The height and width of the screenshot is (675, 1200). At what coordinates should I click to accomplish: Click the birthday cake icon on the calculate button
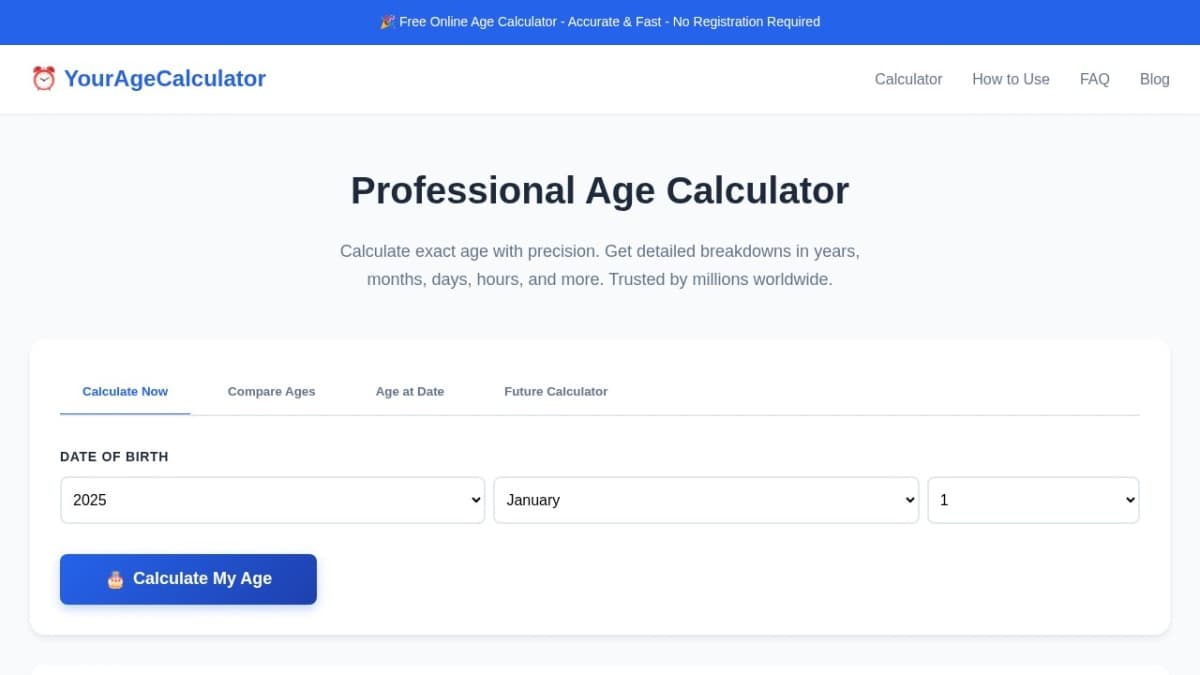coord(115,578)
